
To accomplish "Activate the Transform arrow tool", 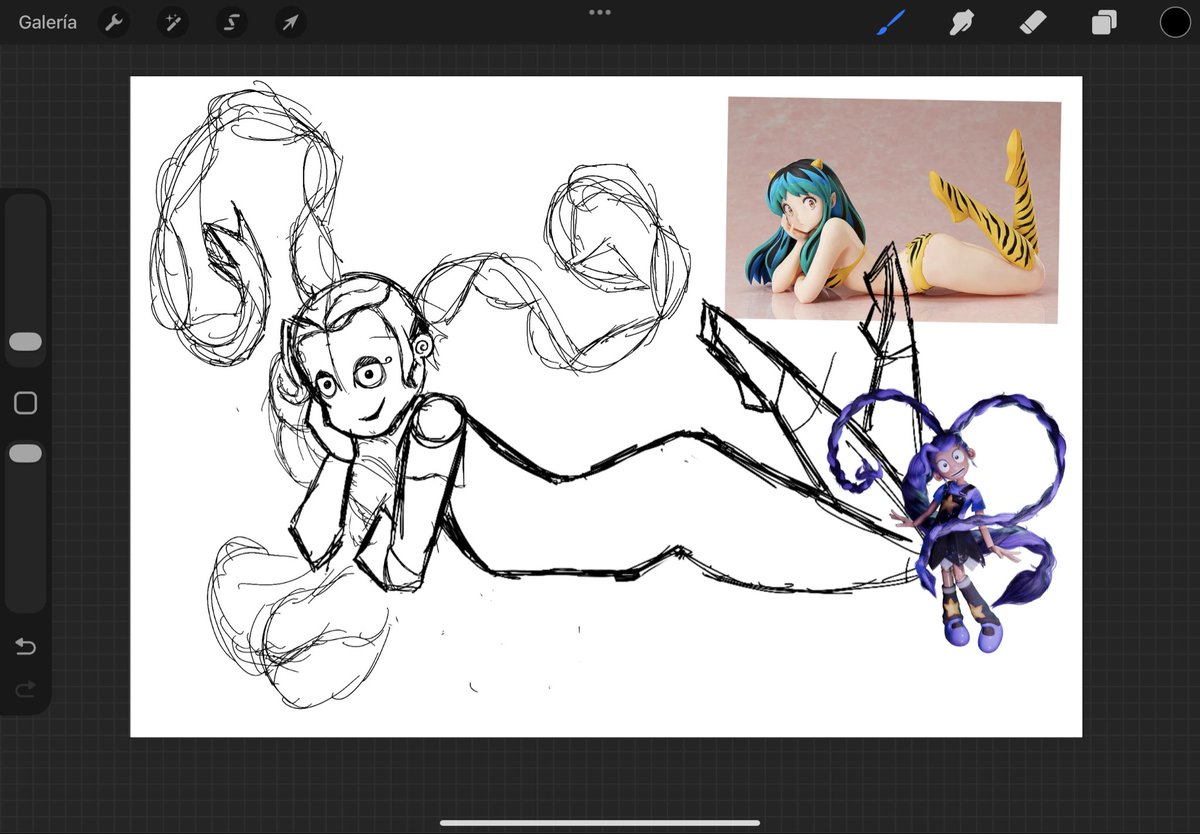I will click(x=290, y=22).
